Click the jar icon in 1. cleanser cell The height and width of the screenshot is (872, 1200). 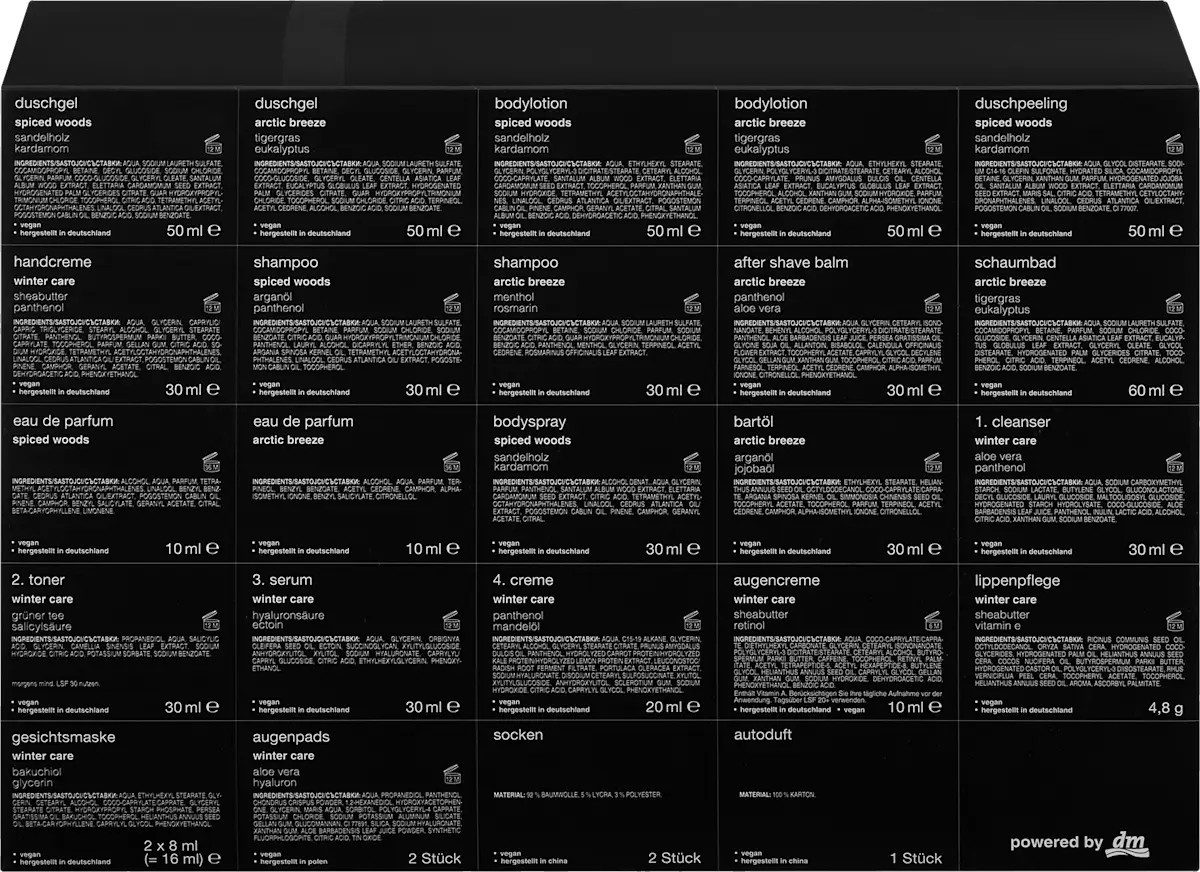1172,461
